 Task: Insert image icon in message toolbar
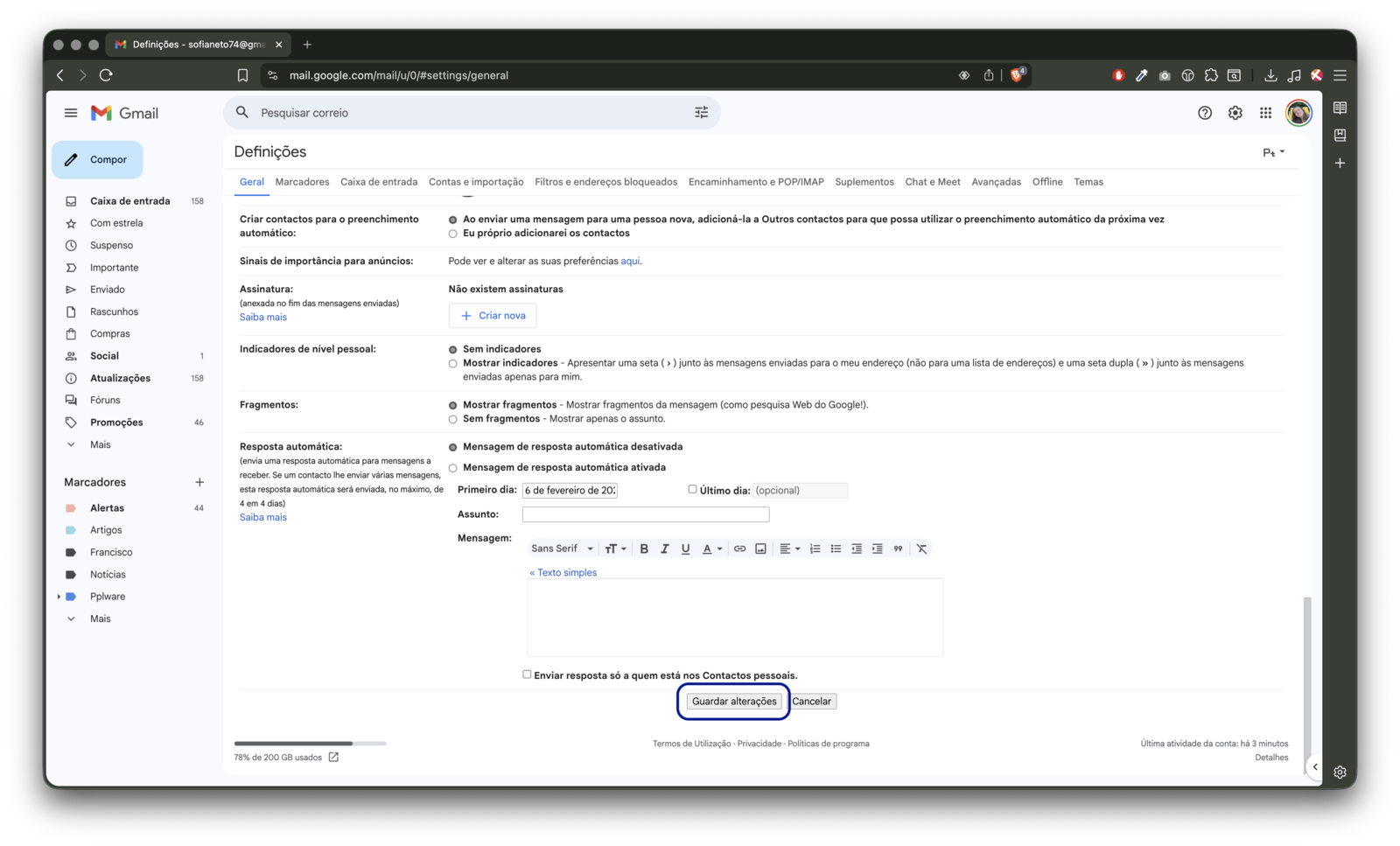pyautogui.click(x=760, y=549)
